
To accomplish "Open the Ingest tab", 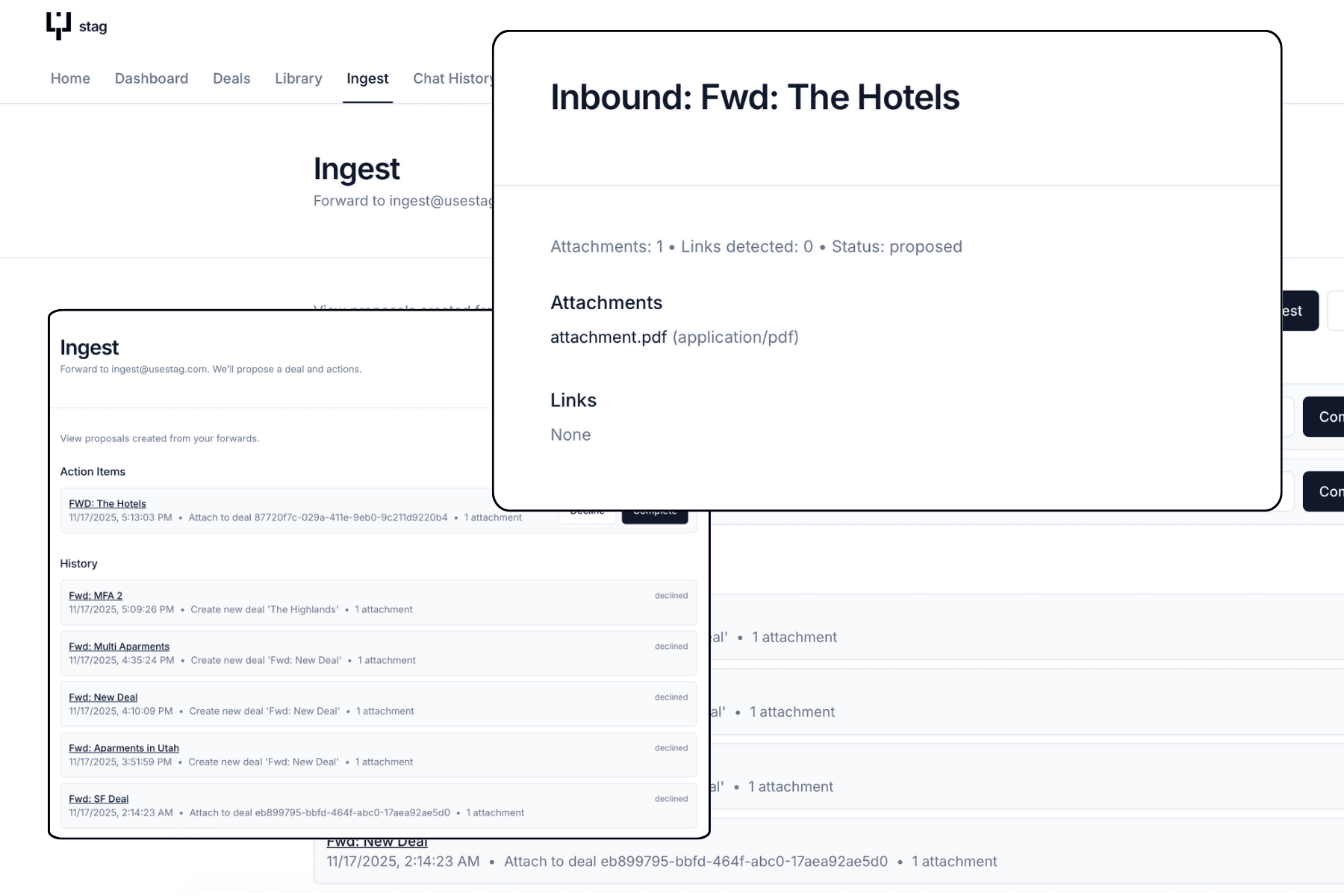I will 367,78.
